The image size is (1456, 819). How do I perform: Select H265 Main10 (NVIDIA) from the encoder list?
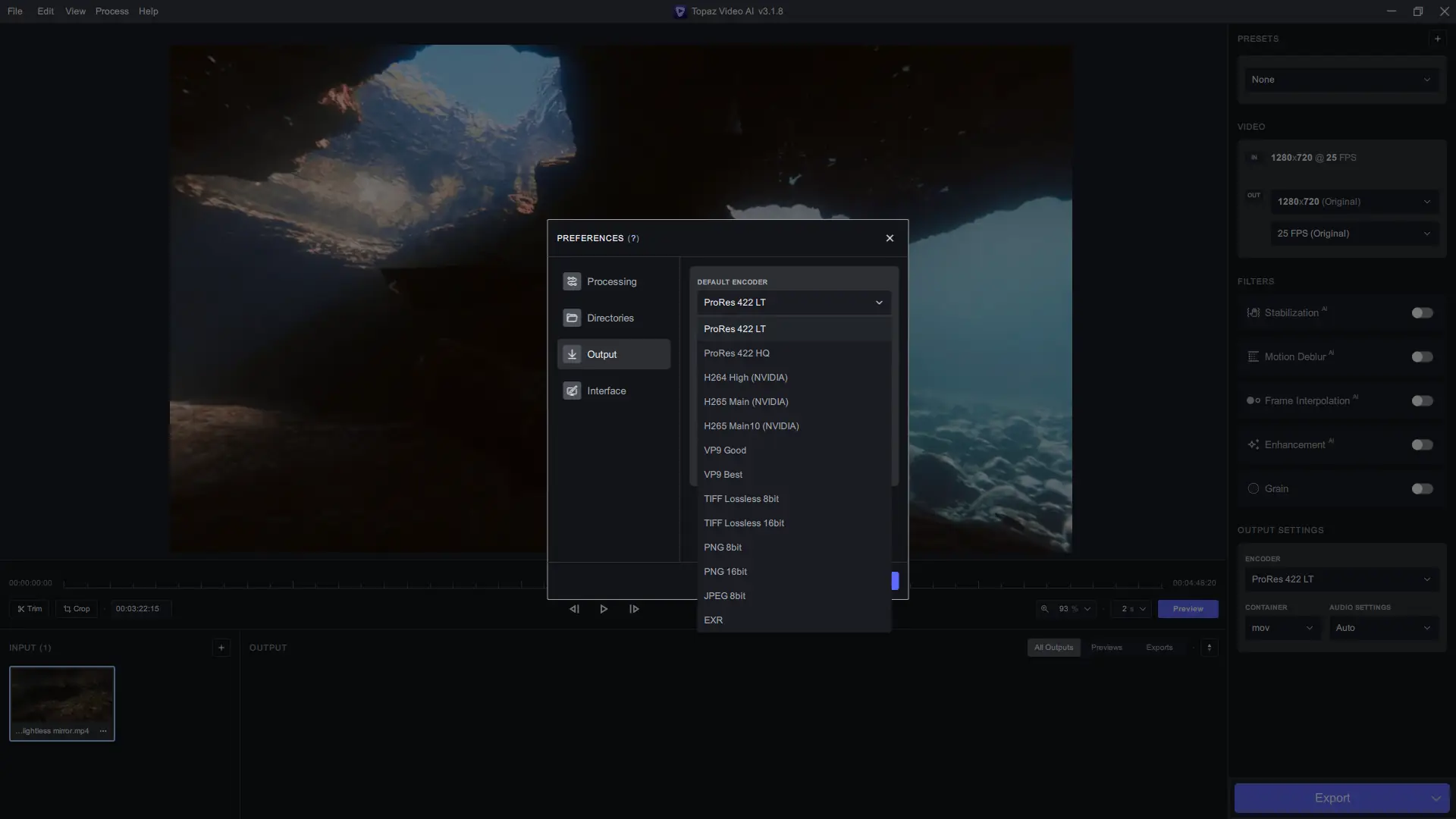pyautogui.click(x=751, y=426)
